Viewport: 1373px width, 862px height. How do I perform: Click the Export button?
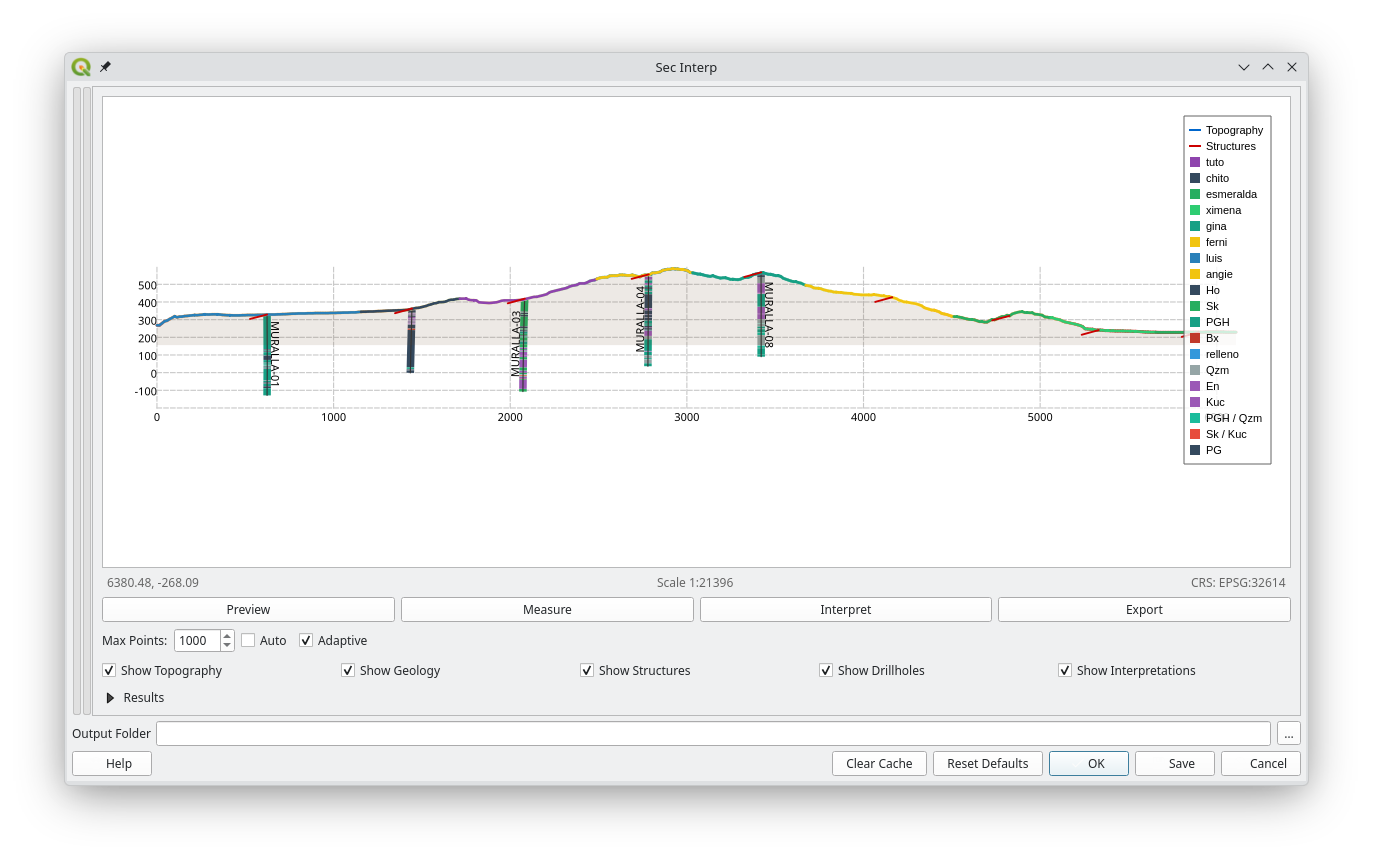click(1143, 609)
